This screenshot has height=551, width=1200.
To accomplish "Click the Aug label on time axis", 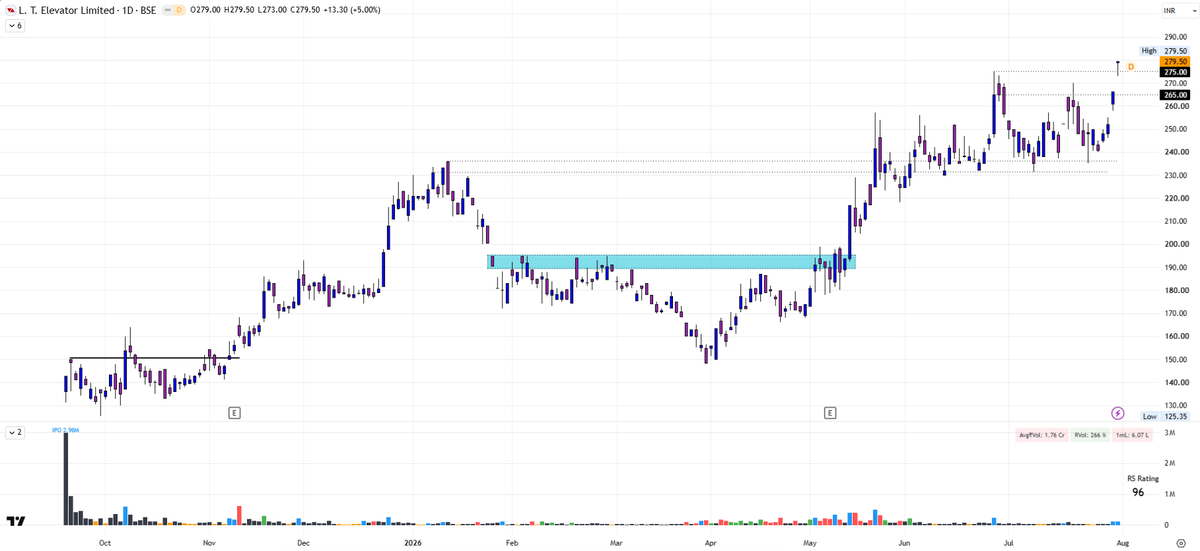I will pos(1122,541).
